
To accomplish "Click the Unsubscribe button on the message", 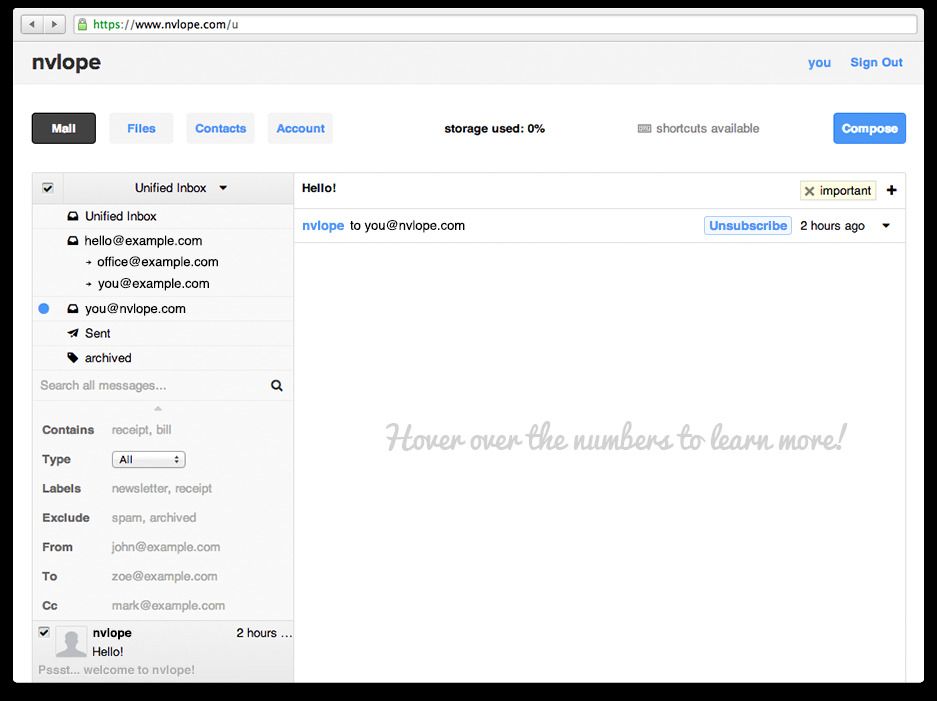I will [747, 225].
